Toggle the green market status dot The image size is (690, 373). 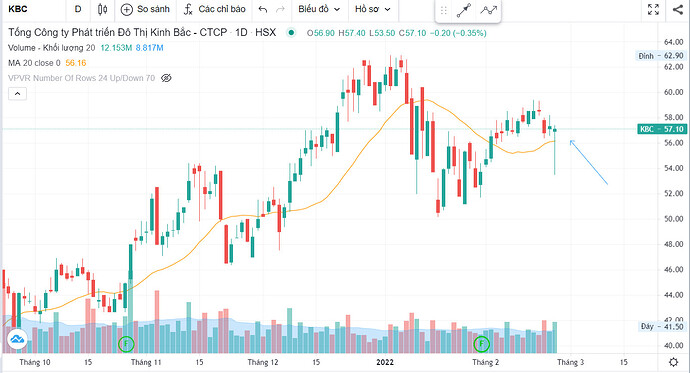(x=291, y=33)
